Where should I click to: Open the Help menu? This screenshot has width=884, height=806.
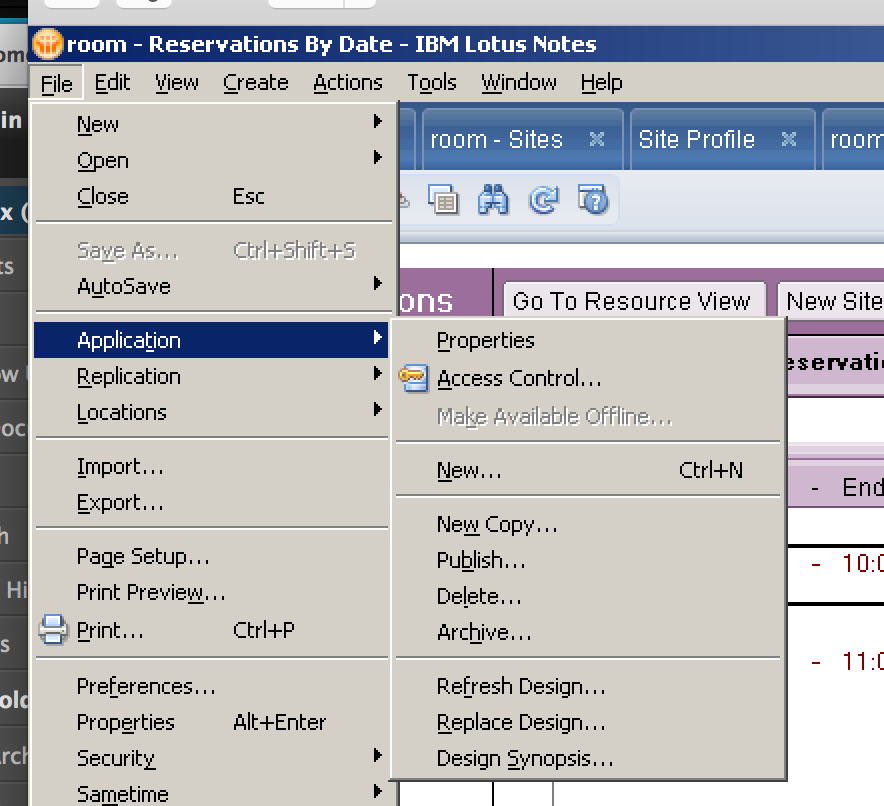click(602, 83)
